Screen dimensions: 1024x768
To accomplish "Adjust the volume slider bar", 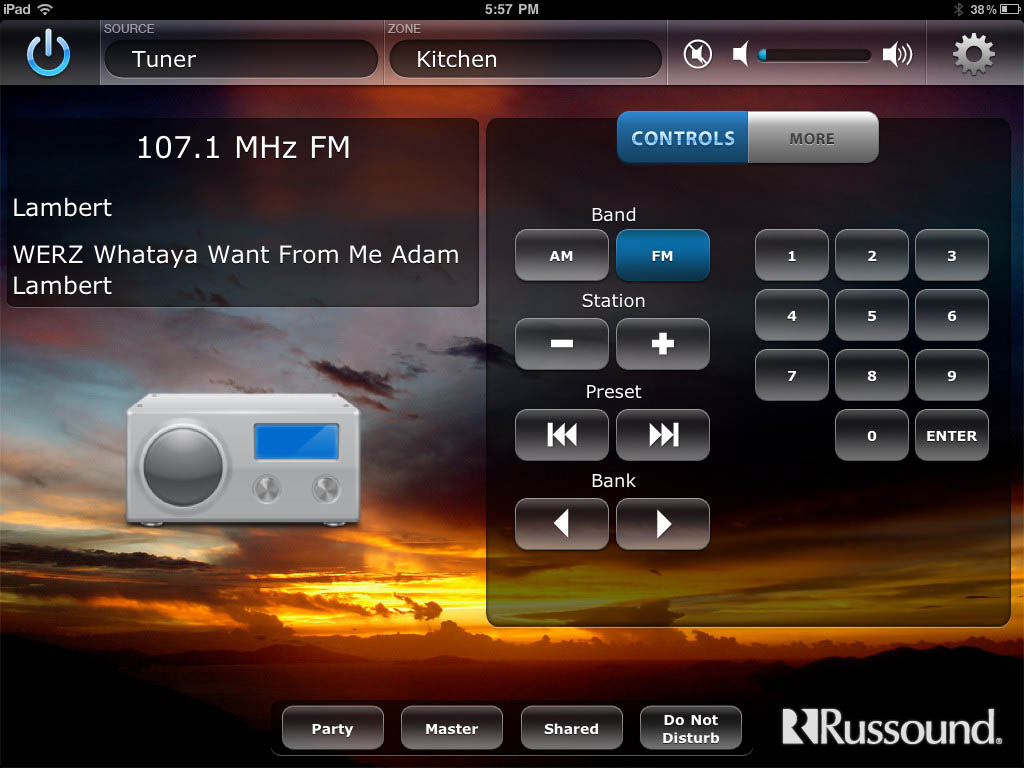I will [814, 55].
